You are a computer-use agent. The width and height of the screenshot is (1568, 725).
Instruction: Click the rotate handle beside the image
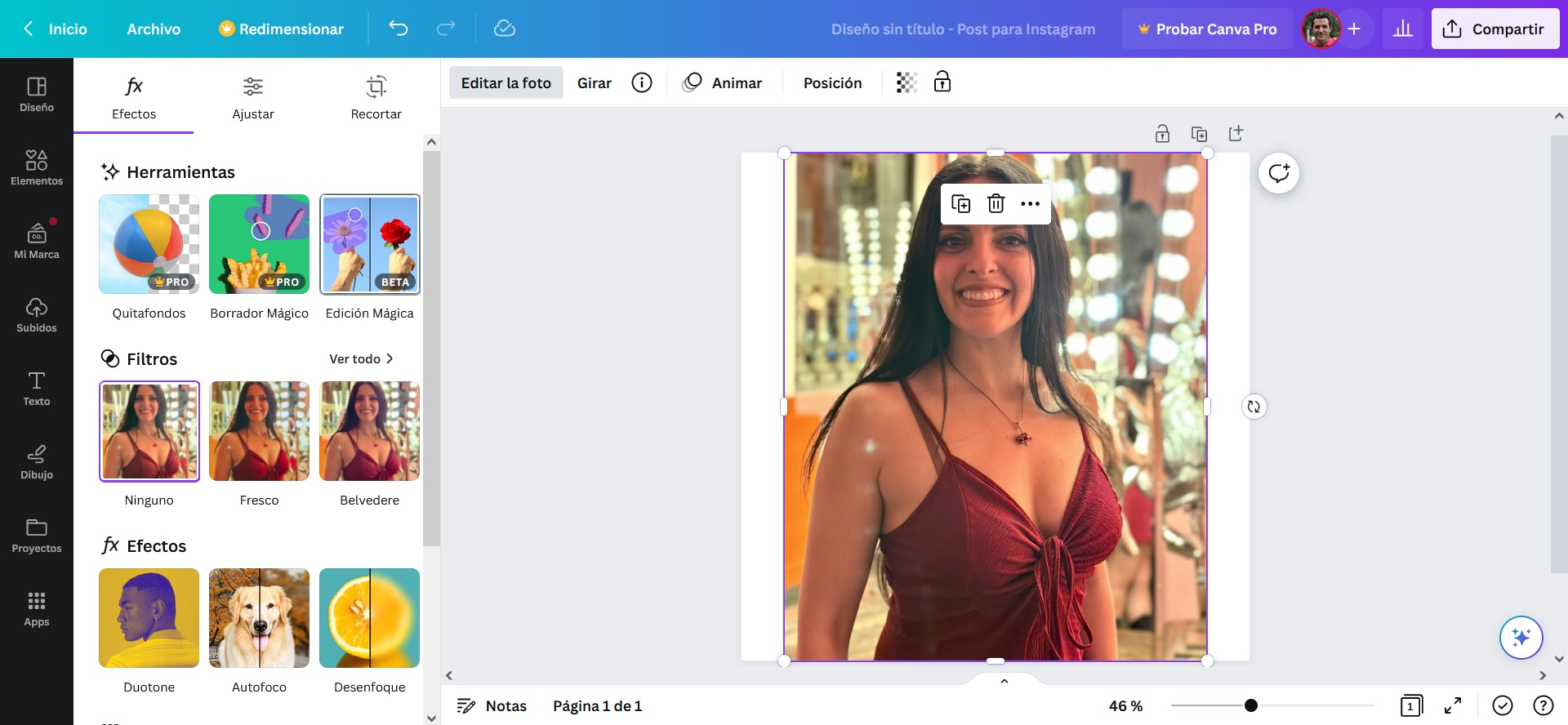coord(1254,407)
